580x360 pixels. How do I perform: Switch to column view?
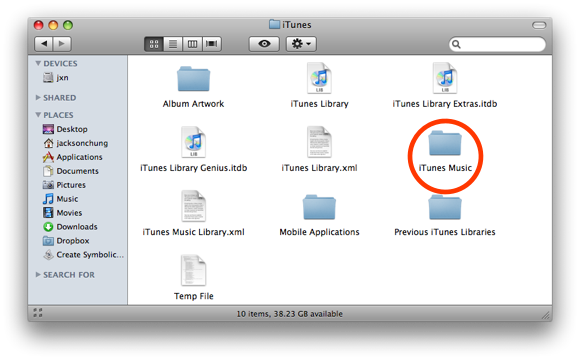(x=192, y=44)
